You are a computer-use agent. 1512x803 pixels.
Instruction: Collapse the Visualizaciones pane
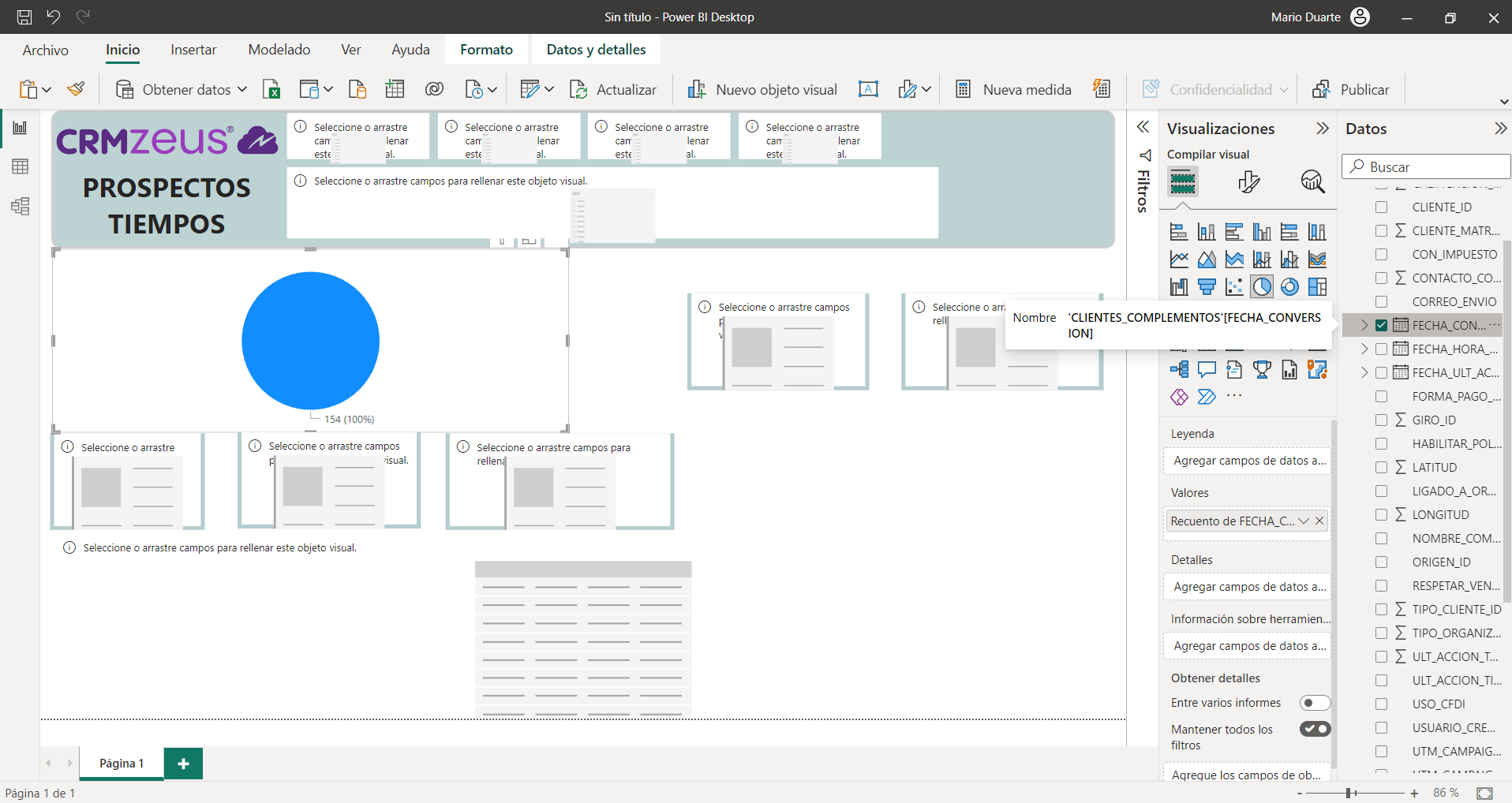point(1323,129)
